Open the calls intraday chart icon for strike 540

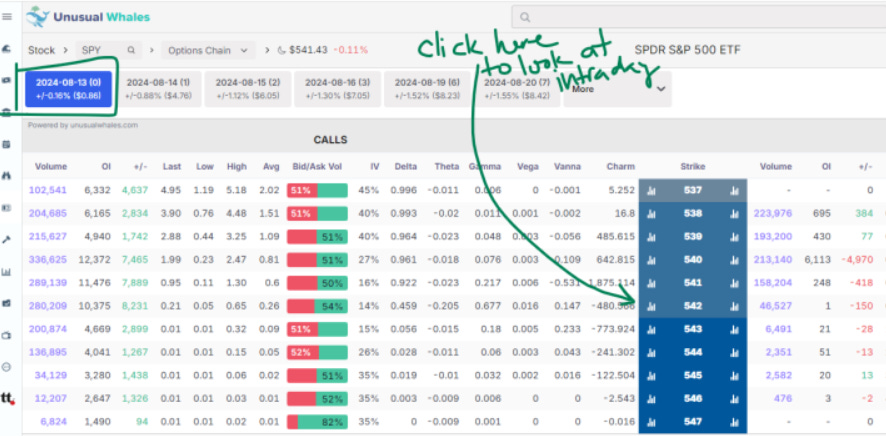point(651,260)
